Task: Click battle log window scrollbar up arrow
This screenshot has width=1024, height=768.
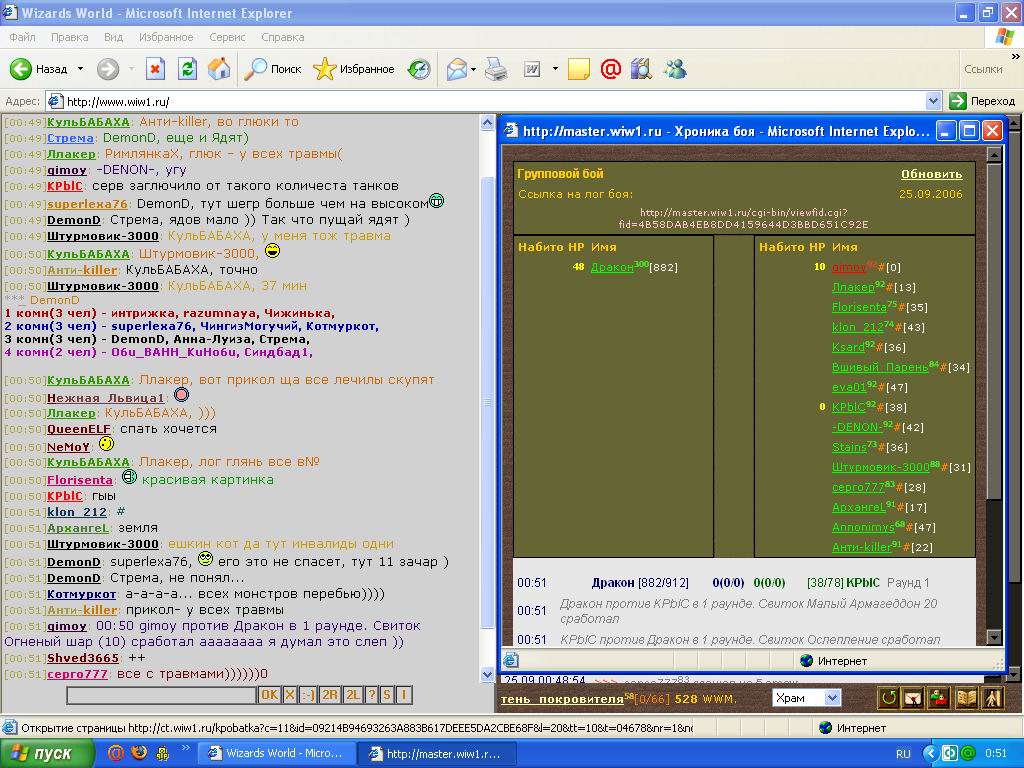Action: 994,154
